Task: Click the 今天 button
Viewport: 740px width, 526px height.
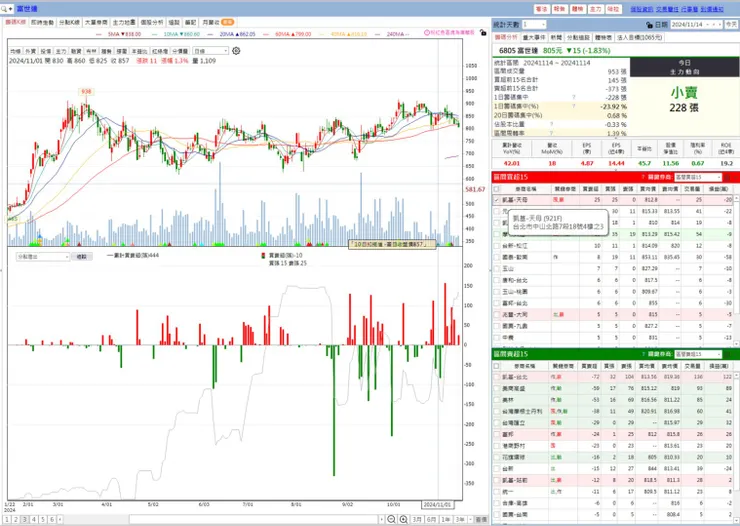Action: click(731, 24)
